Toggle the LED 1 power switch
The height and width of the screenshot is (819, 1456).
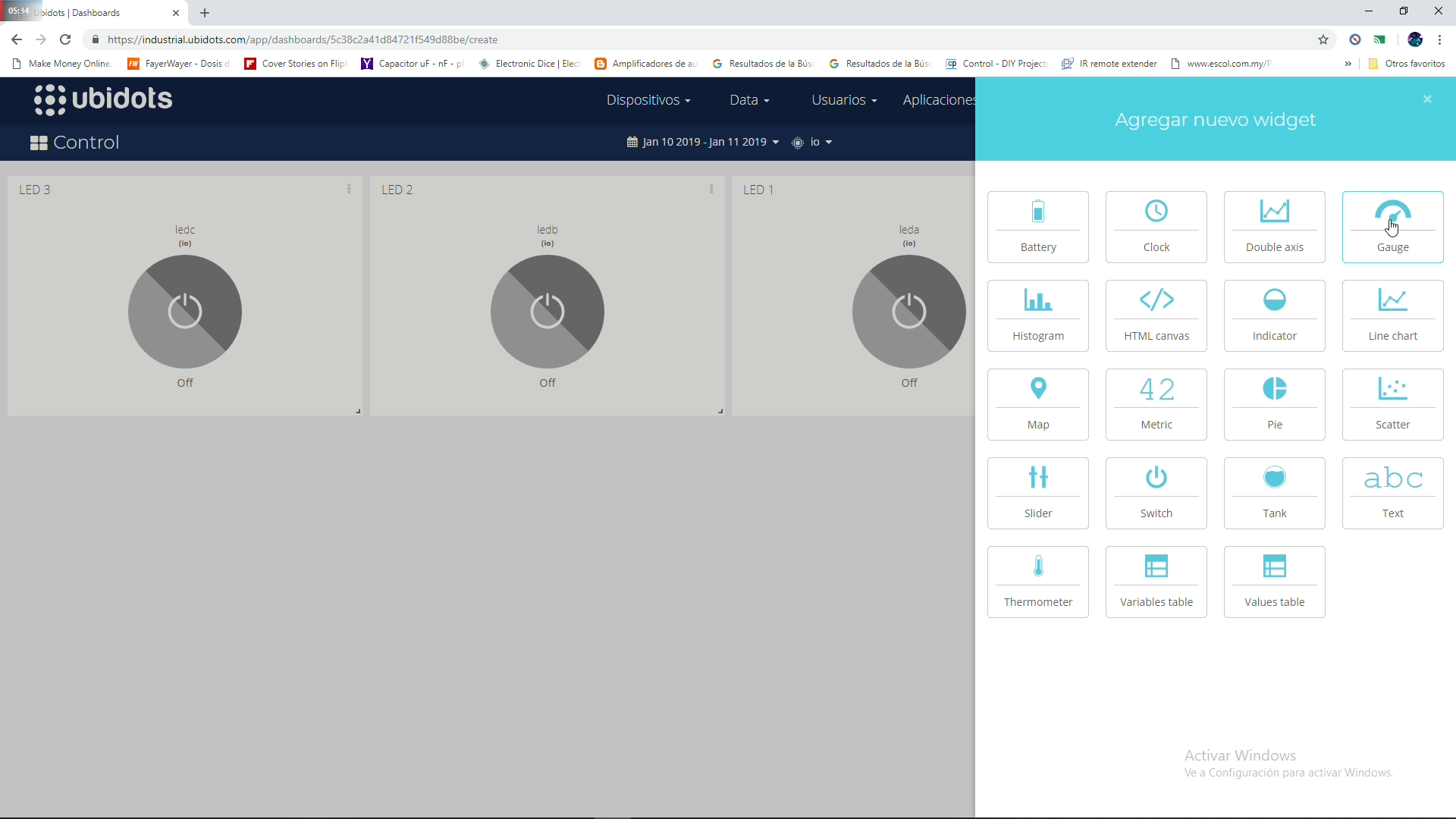[x=908, y=311]
